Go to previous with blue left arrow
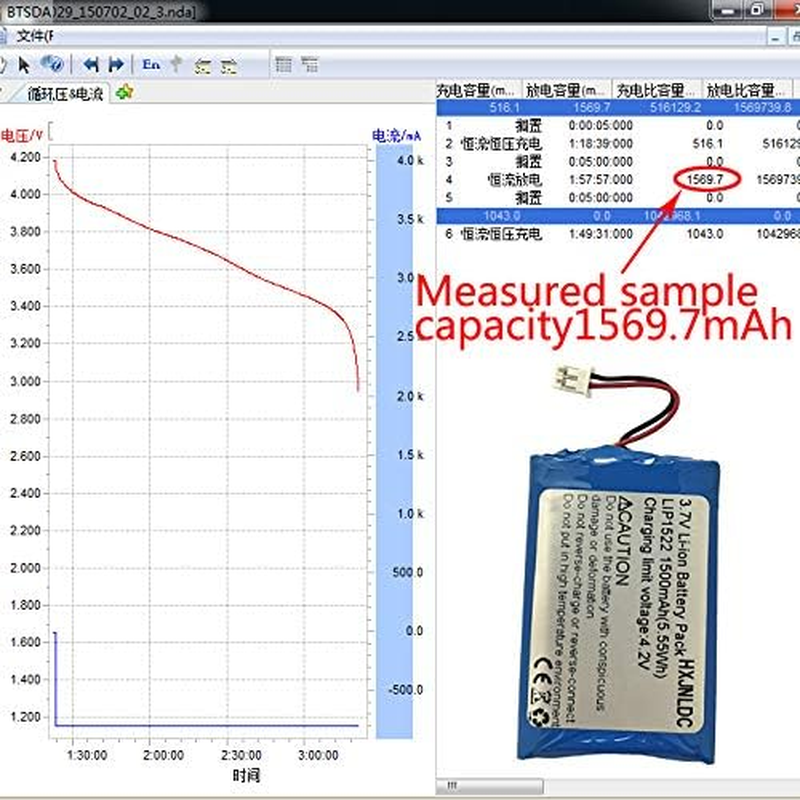The height and width of the screenshot is (800, 800). (92, 64)
